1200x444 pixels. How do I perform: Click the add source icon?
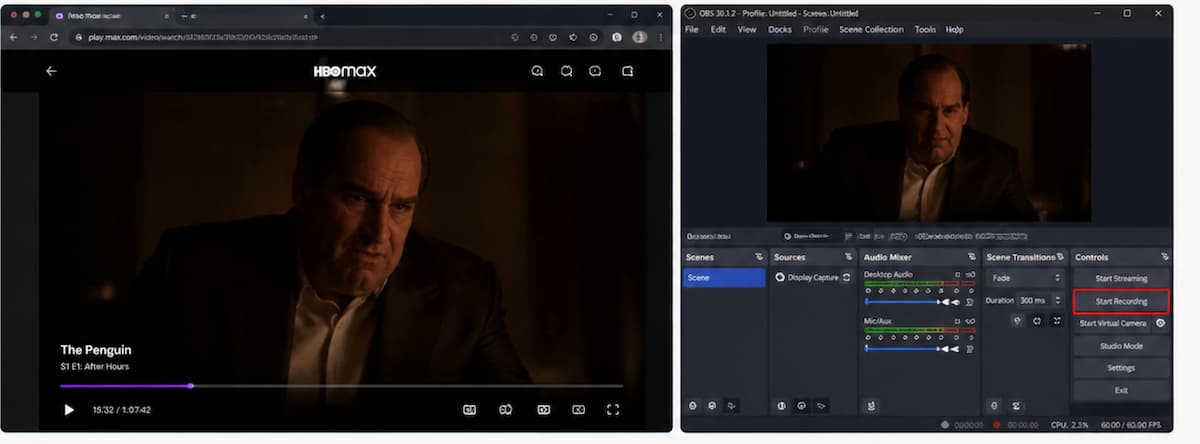782,405
